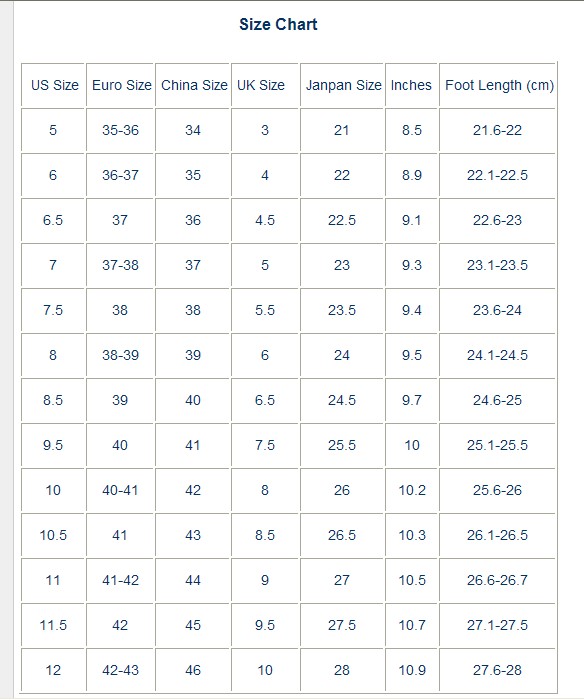This screenshot has height=700, width=584.
Task: Select the US size 6.5 cell
Action: (x=53, y=220)
